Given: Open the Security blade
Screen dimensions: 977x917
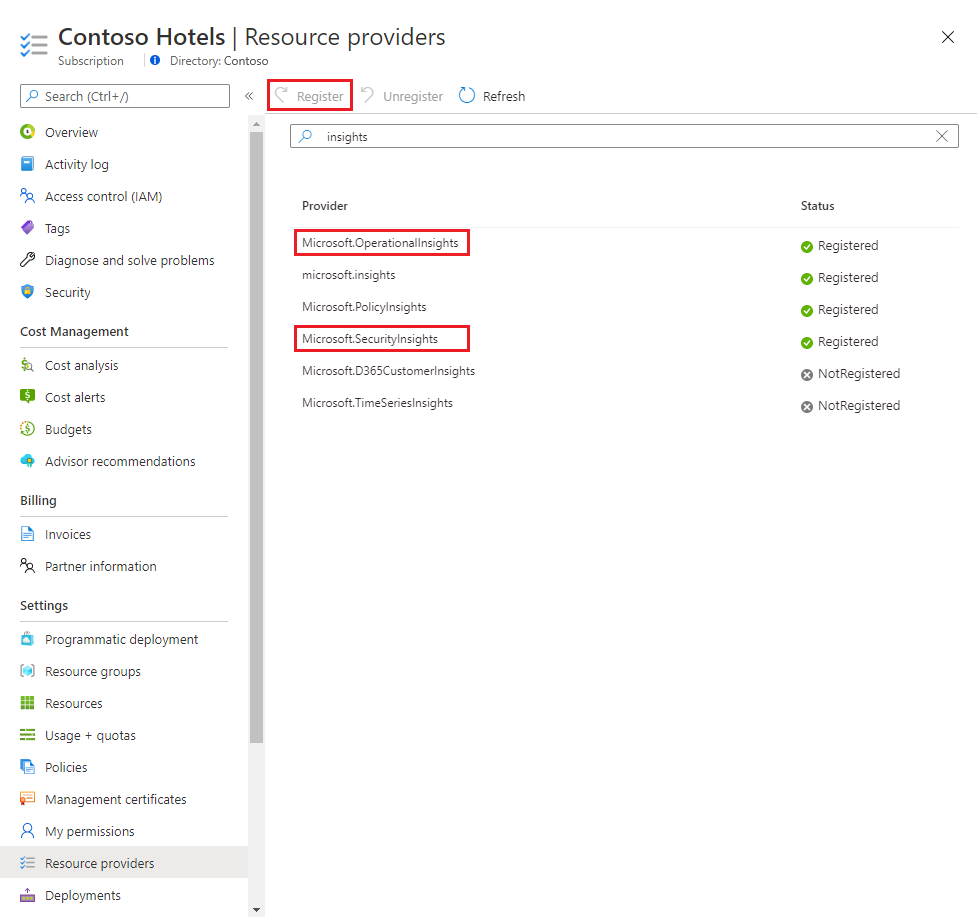Looking at the screenshot, I should [x=68, y=292].
